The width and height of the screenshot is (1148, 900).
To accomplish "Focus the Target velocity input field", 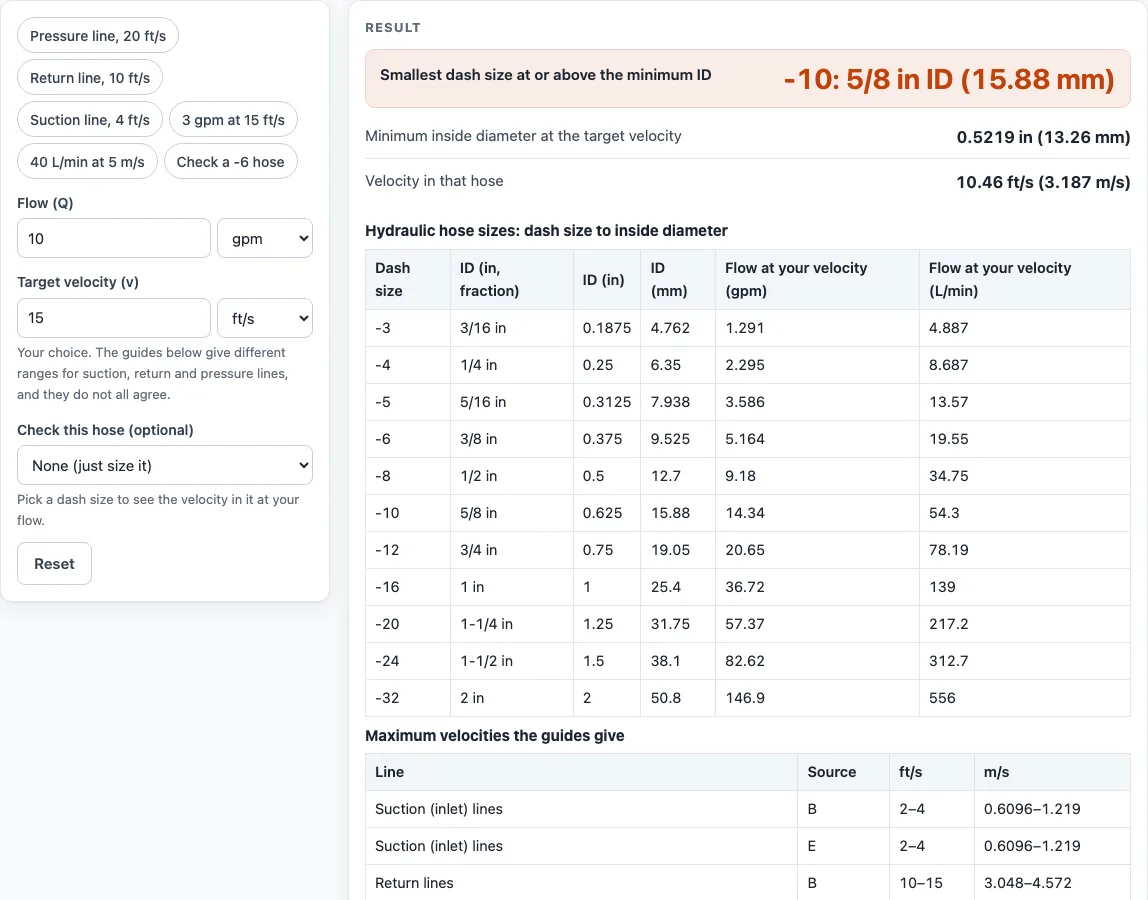I will 113,318.
